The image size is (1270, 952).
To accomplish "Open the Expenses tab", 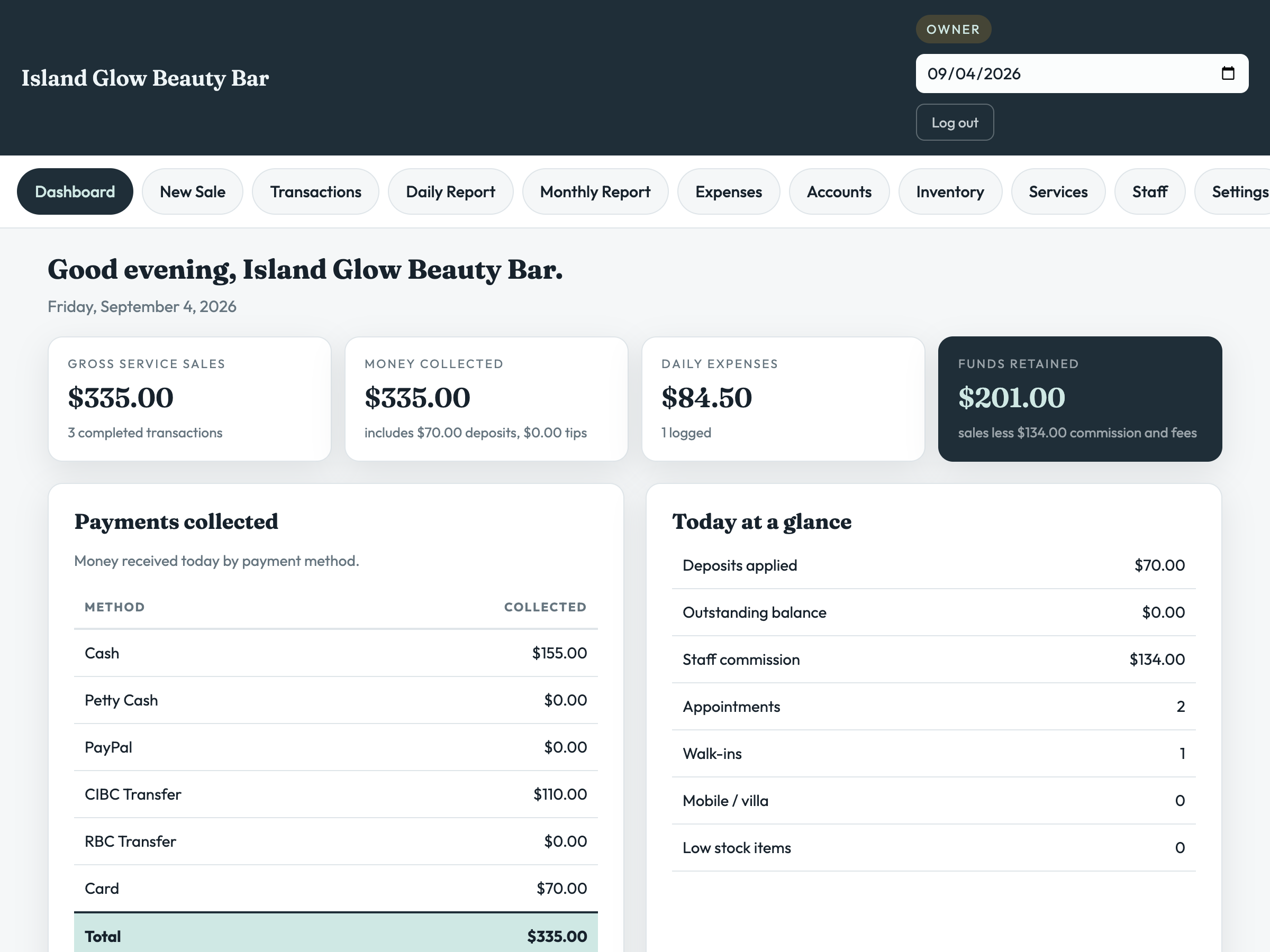I will (x=729, y=191).
